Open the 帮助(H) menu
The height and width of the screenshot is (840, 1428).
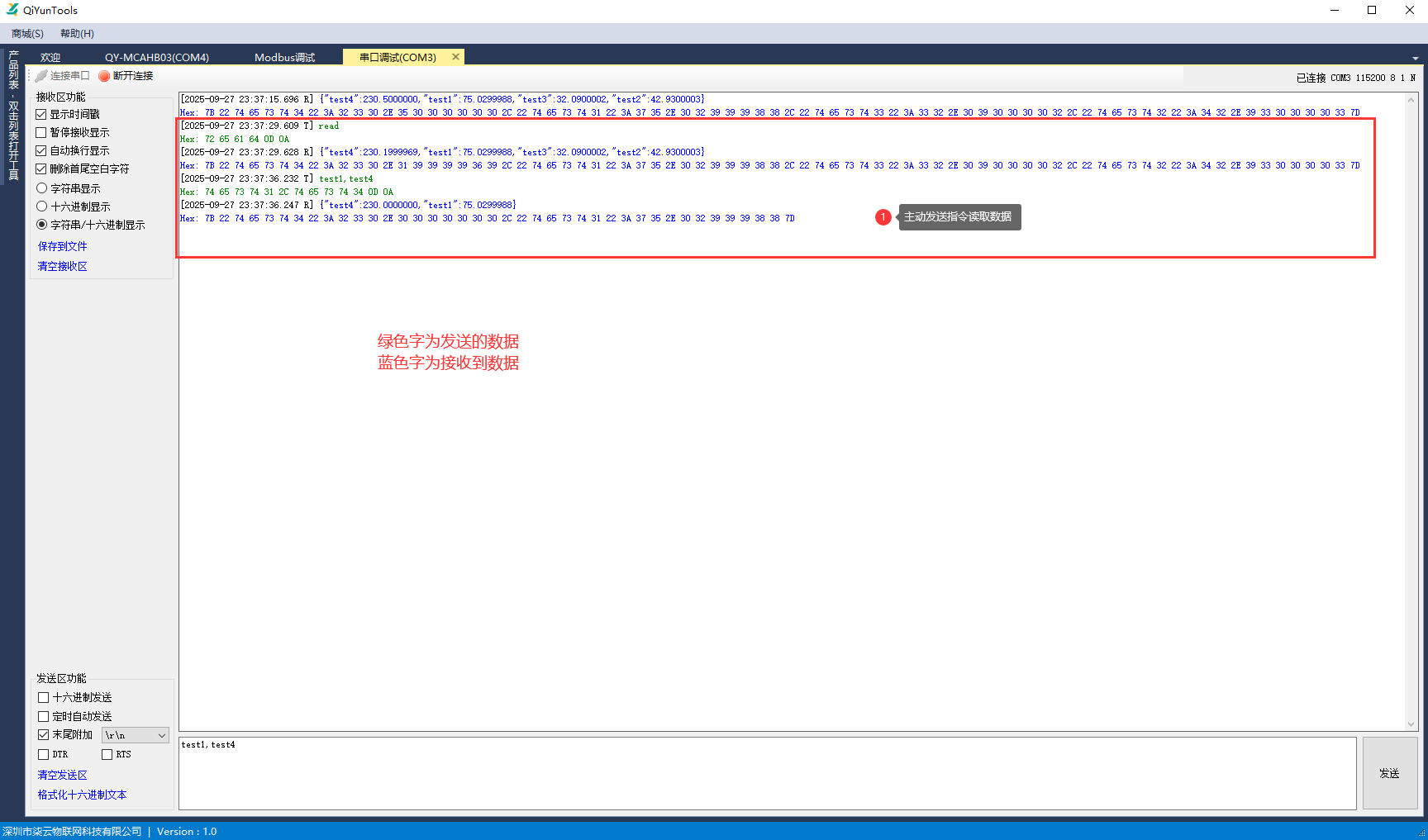click(77, 34)
